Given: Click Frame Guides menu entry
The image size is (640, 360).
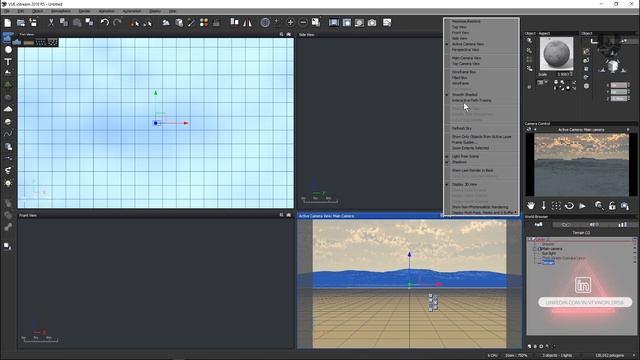Looking at the screenshot, I should coord(463,142).
